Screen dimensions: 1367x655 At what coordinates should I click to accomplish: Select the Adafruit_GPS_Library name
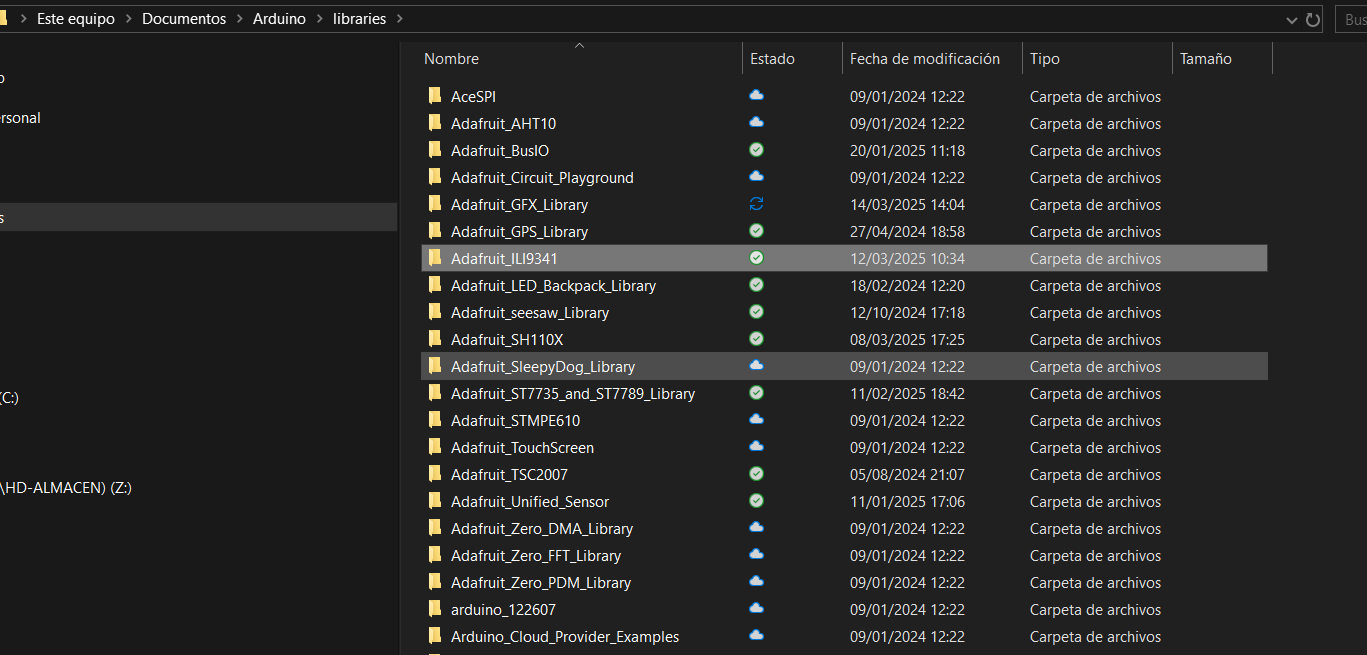tap(519, 232)
